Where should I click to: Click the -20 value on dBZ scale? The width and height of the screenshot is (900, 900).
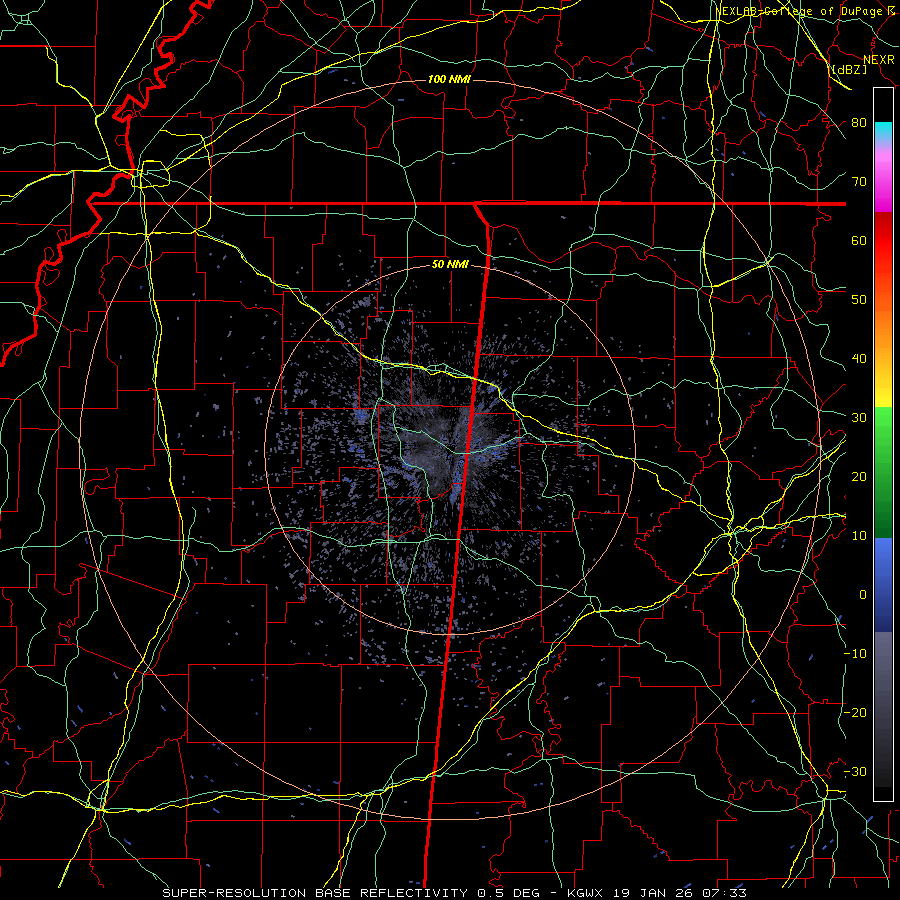tap(855, 713)
